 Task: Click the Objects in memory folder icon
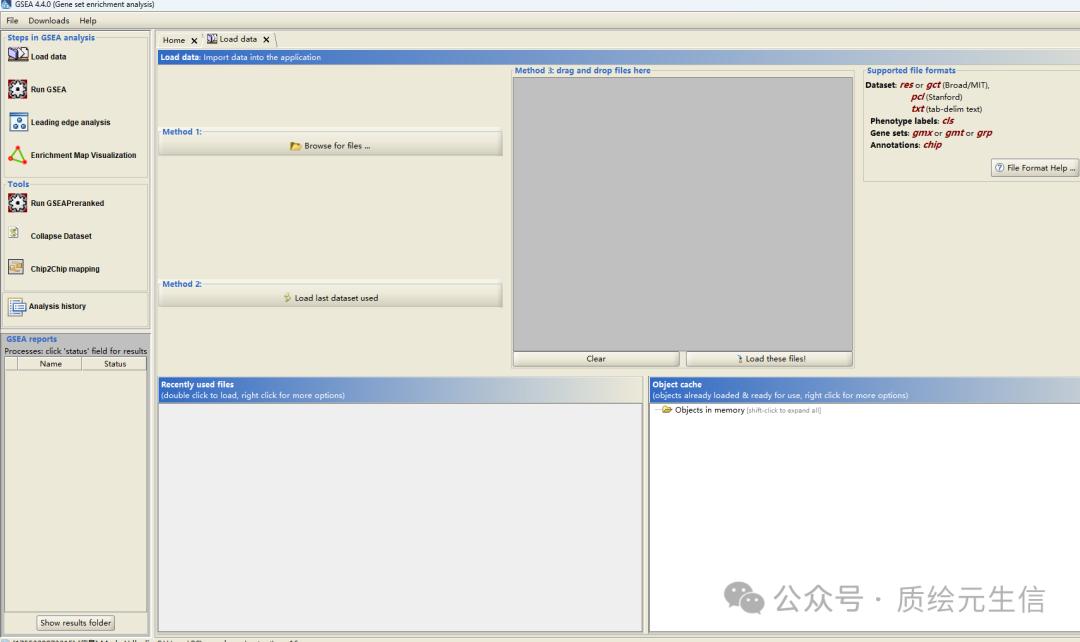pyautogui.click(x=667, y=409)
